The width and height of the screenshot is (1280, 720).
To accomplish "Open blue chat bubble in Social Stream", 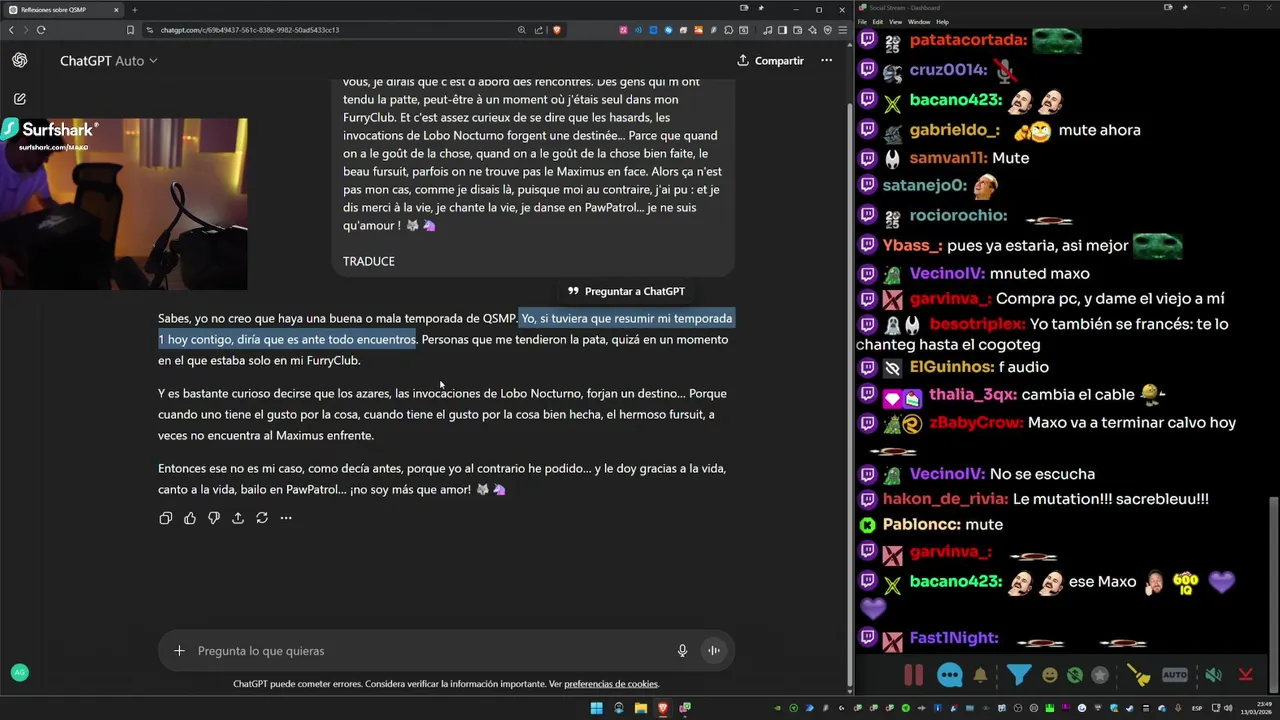I will pos(950,675).
